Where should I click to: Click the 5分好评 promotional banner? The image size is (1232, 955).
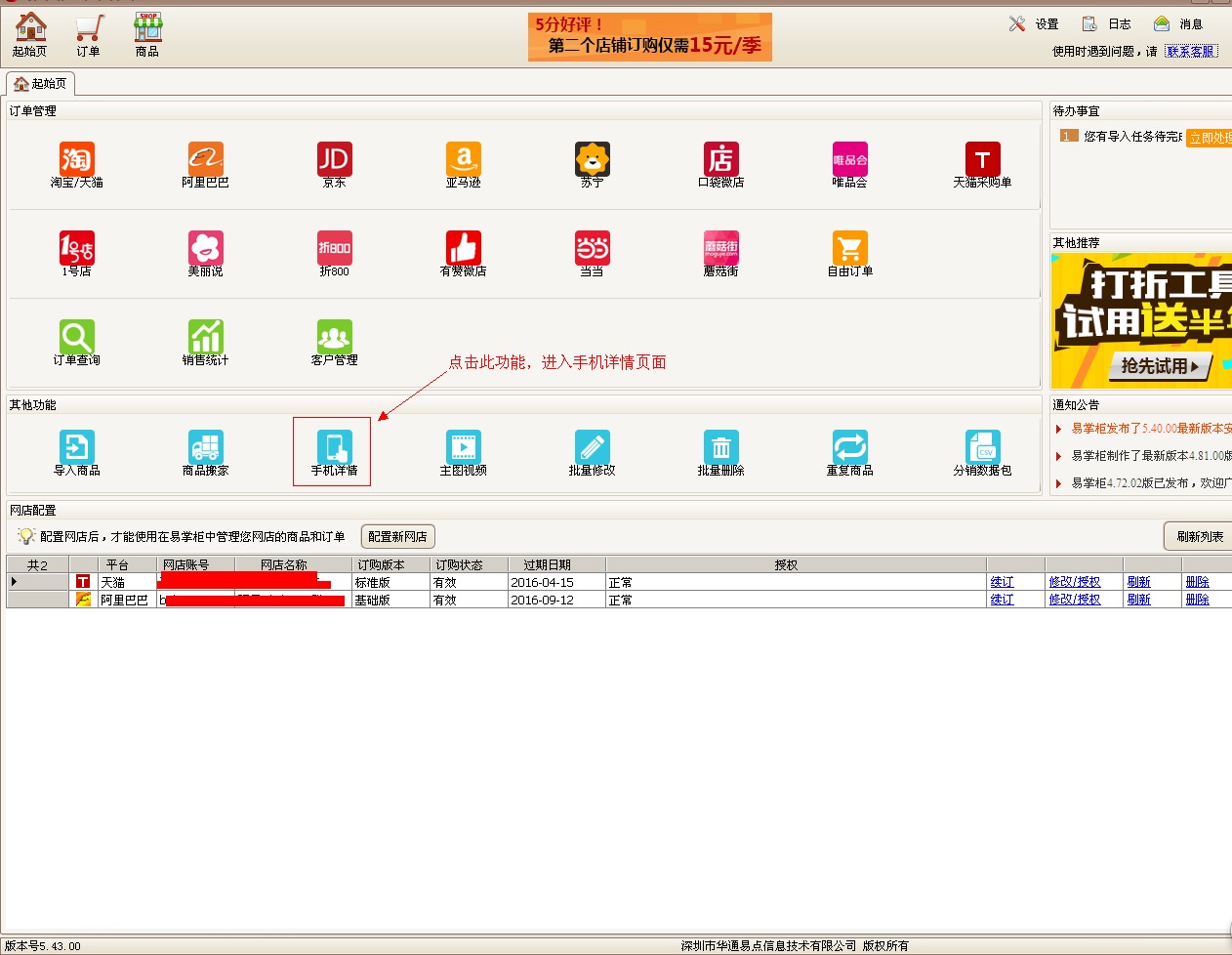coord(650,37)
